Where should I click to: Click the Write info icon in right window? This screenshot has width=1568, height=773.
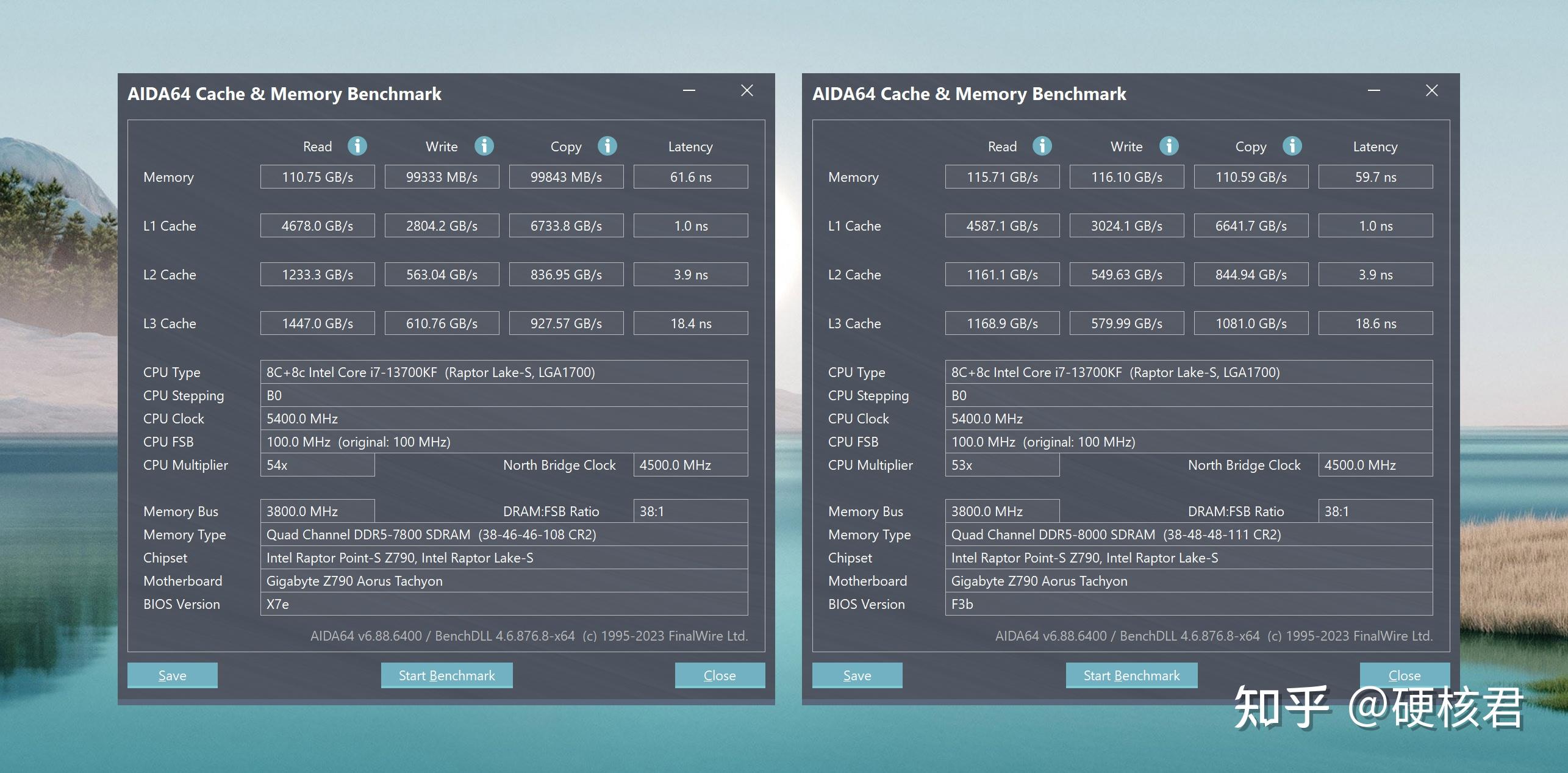click(x=1169, y=146)
